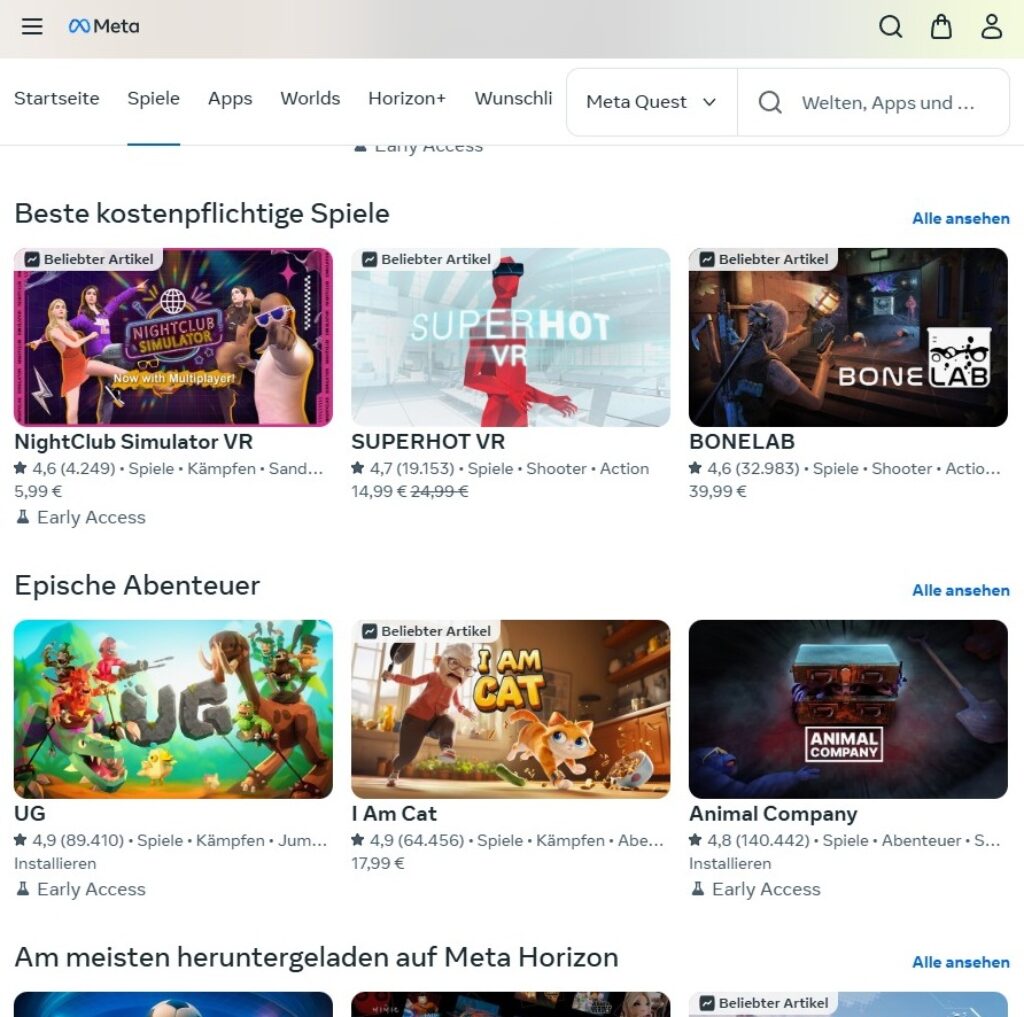See all Epische Abenteuer games

[960, 590]
